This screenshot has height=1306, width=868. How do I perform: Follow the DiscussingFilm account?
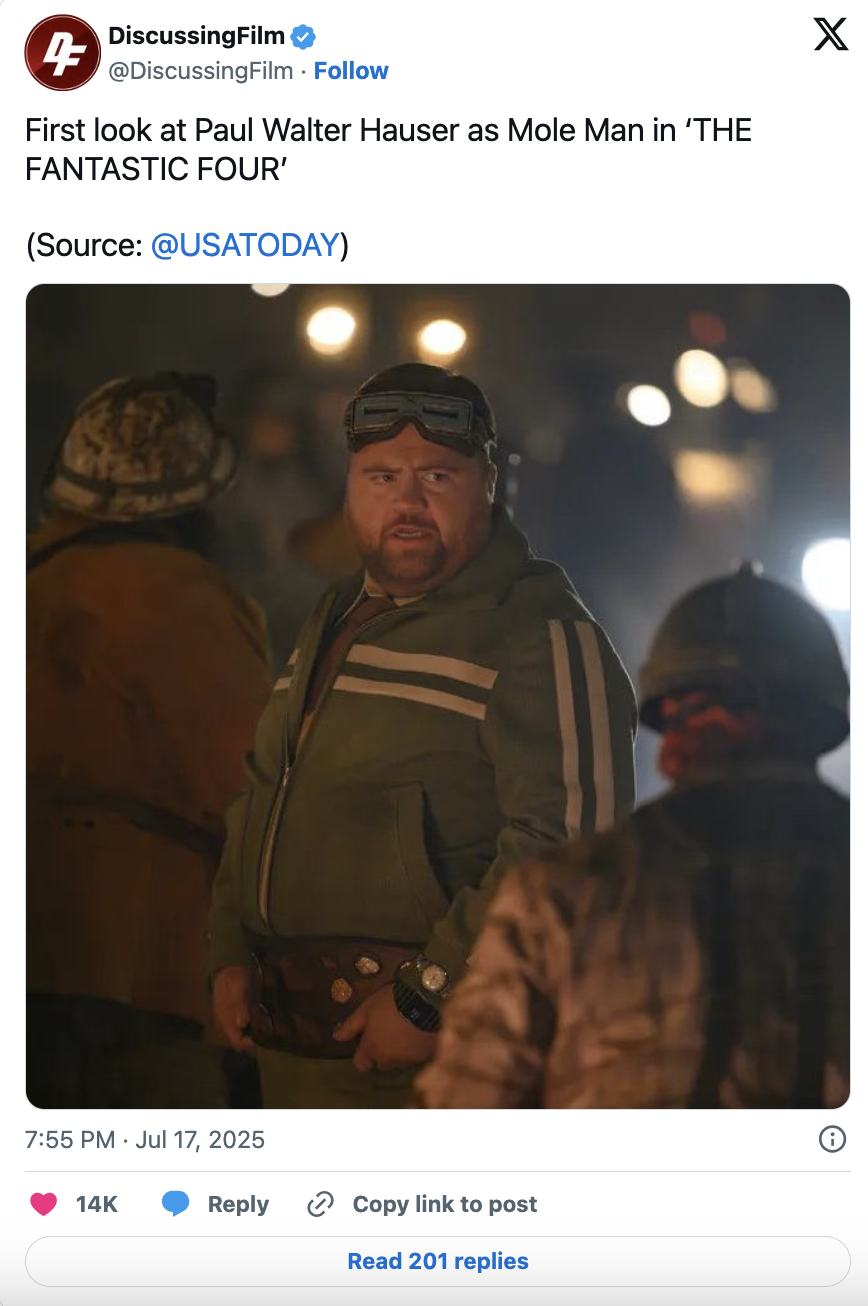(x=351, y=71)
